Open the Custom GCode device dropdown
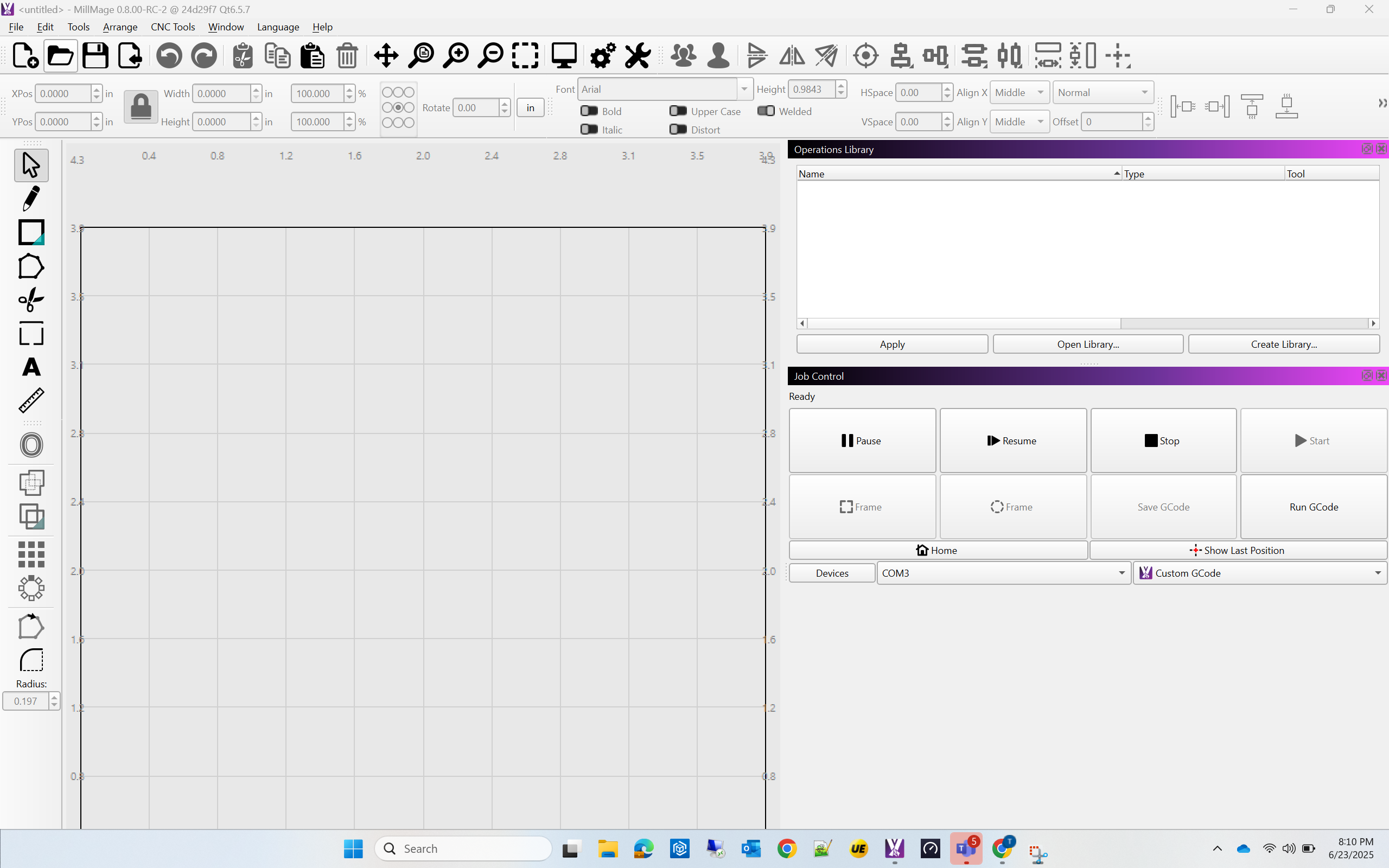The width and height of the screenshot is (1389, 868). pos(1260,573)
